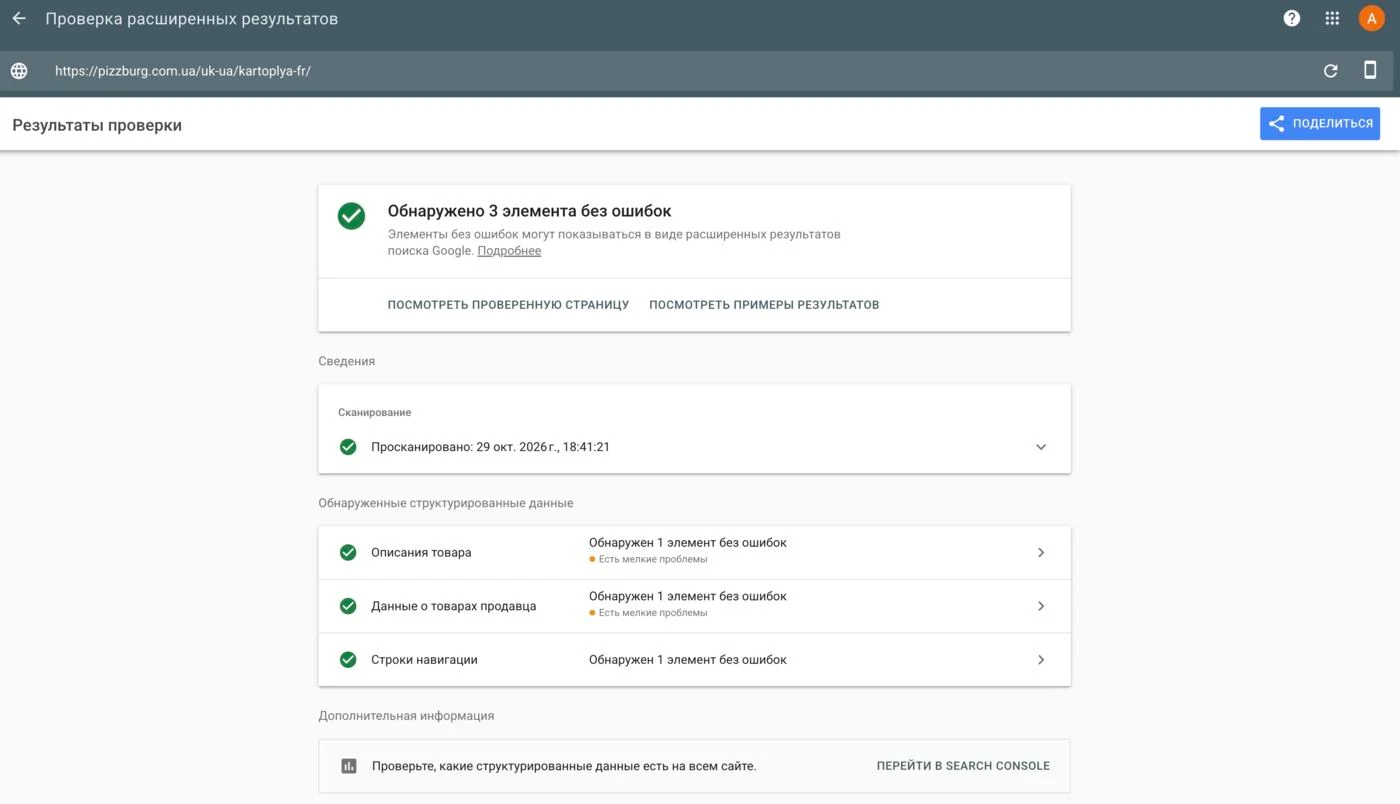Click the checkmark icon for Описания товара
This screenshot has height=804, width=1400.
(x=348, y=552)
